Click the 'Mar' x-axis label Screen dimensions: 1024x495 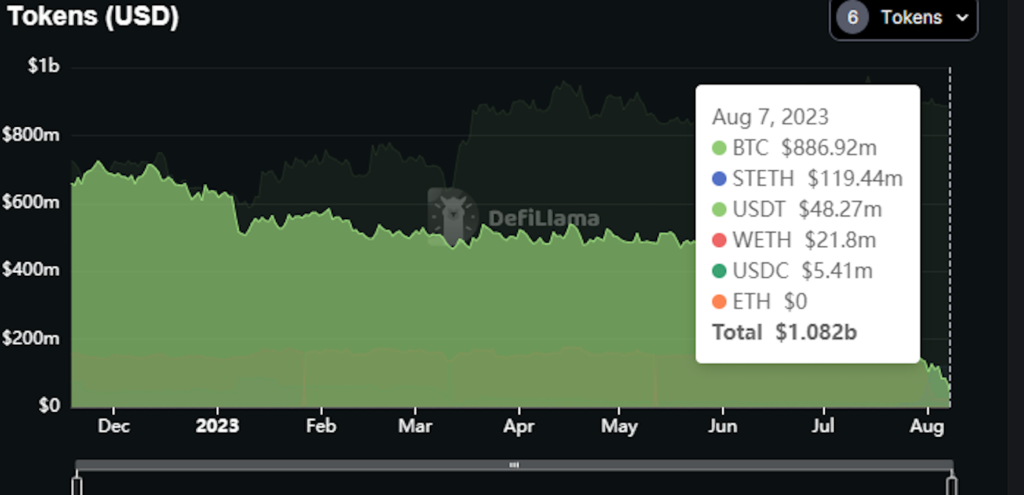pyautogui.click(x=415, y=426)
